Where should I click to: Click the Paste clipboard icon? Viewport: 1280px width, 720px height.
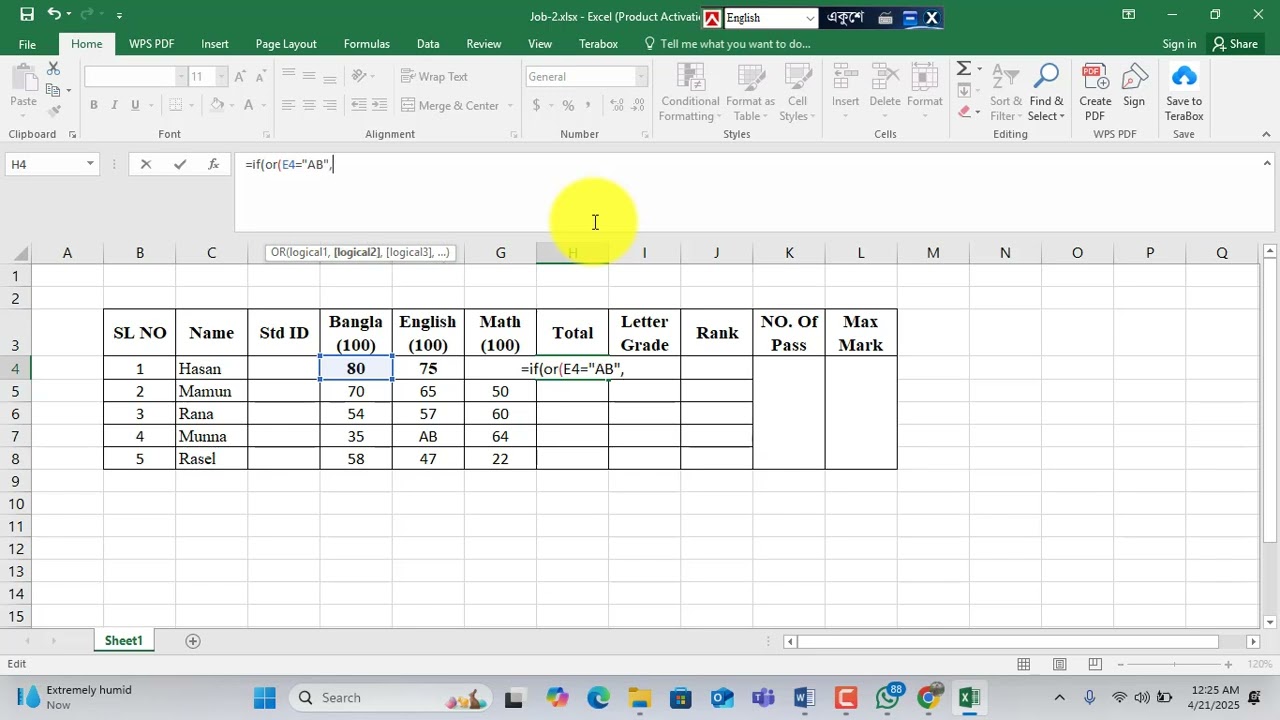(x=23, y=78)
